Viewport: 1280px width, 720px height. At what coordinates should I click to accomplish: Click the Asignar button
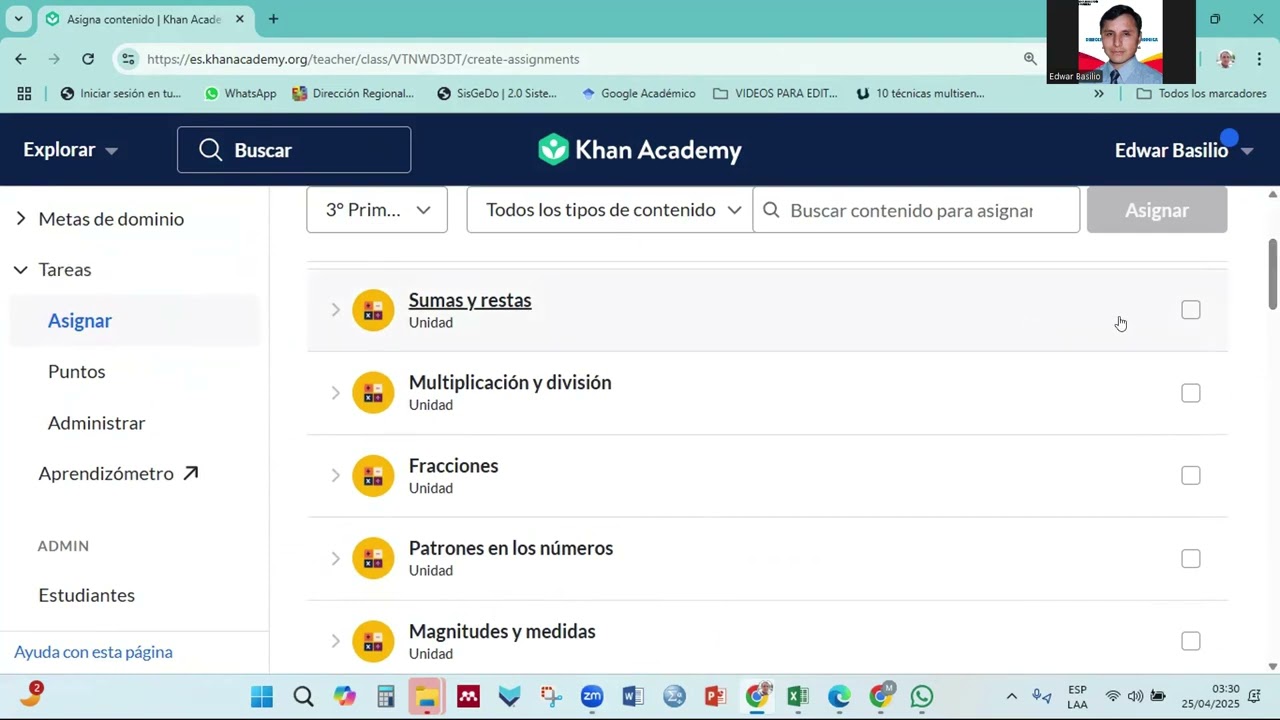pyautogui.click(x=1157, y=210)
